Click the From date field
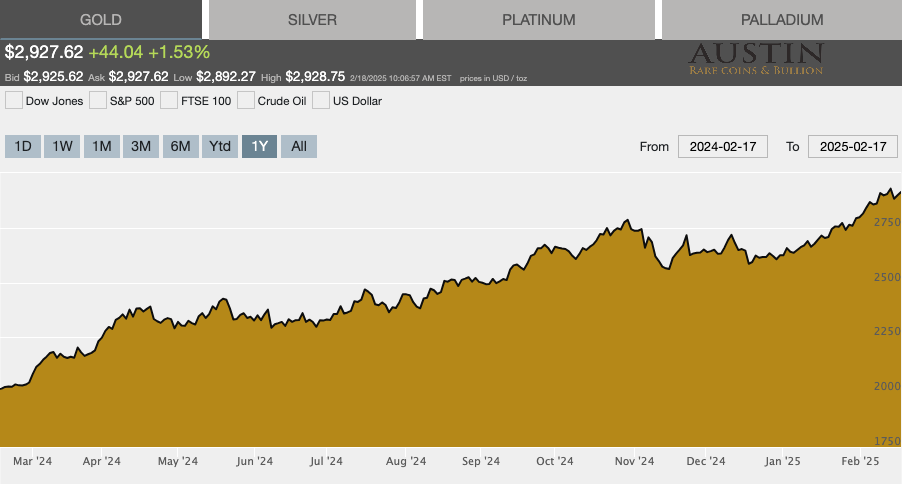Viewport: 902px width, 484px height. click(x=723, y=146)
